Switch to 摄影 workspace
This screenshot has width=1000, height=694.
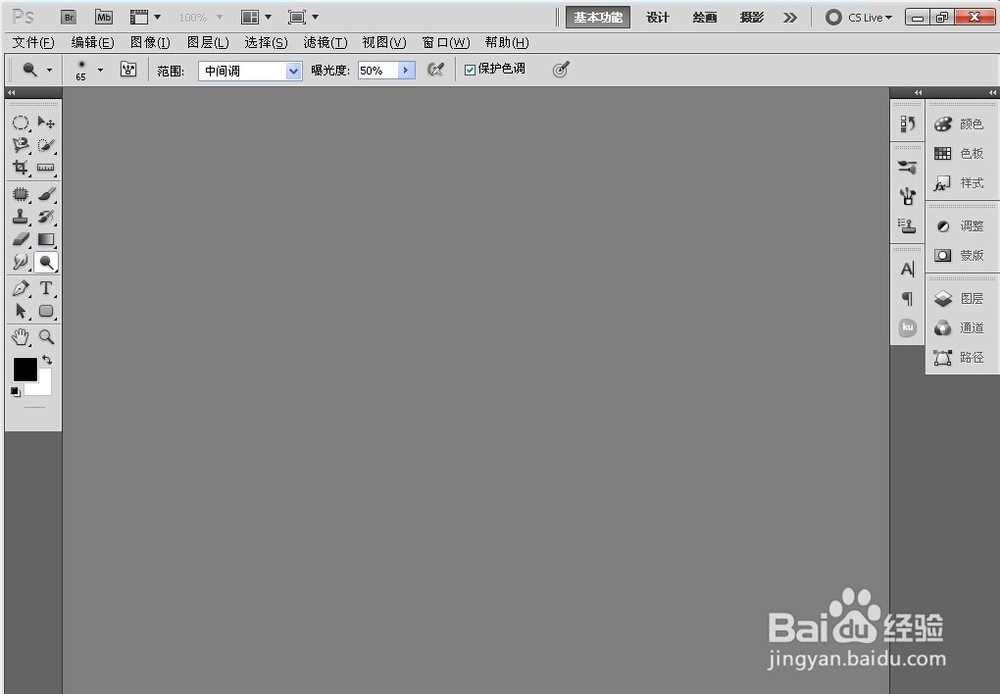pyautogui.click(x=752, y=17)
